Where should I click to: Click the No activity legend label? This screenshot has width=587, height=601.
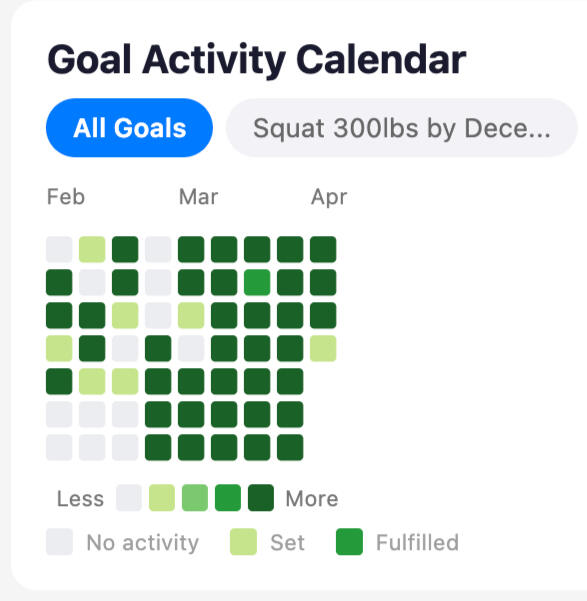143,543
